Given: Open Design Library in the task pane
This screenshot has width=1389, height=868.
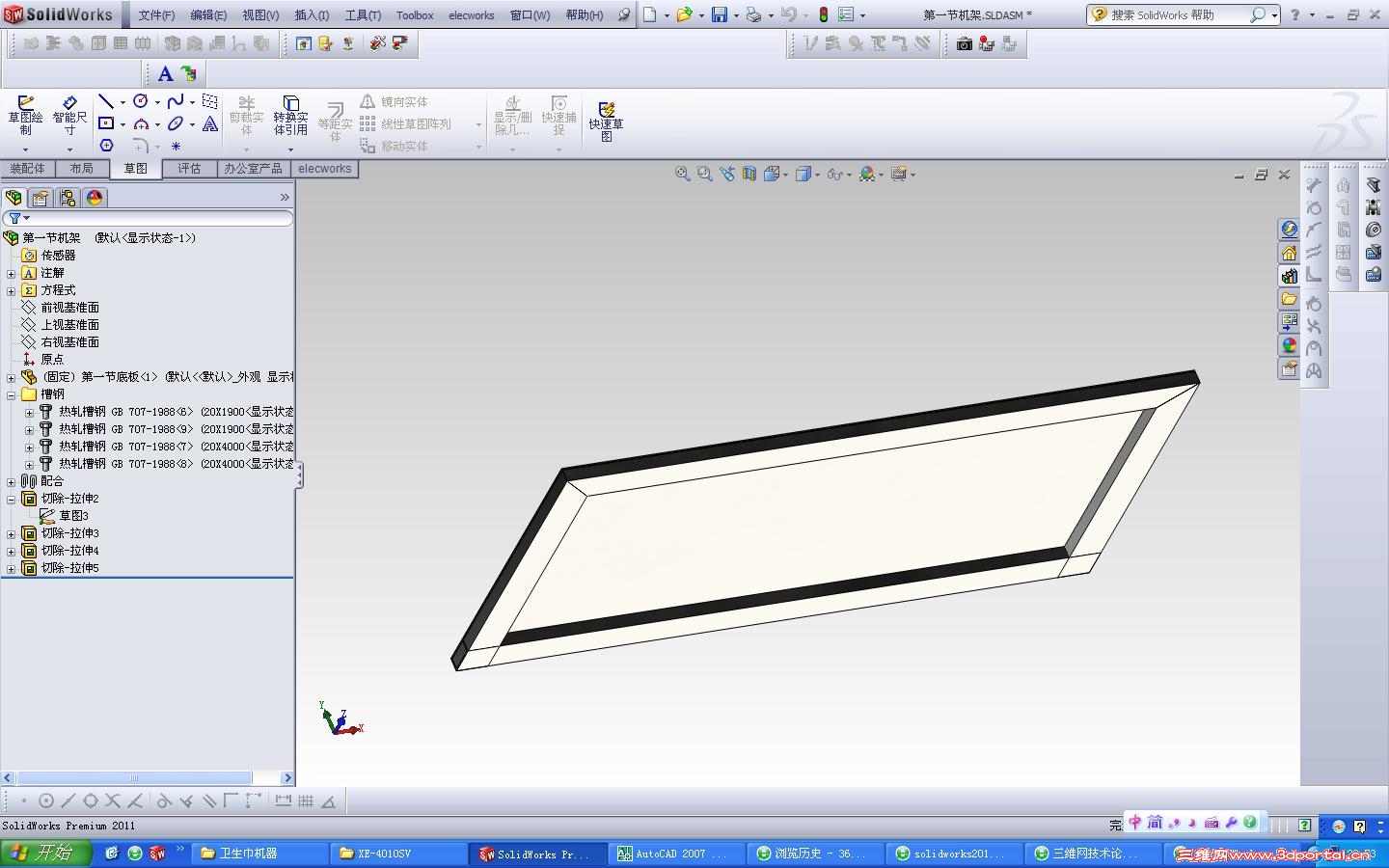Looking at the screenshot, I should (1290, 276).
